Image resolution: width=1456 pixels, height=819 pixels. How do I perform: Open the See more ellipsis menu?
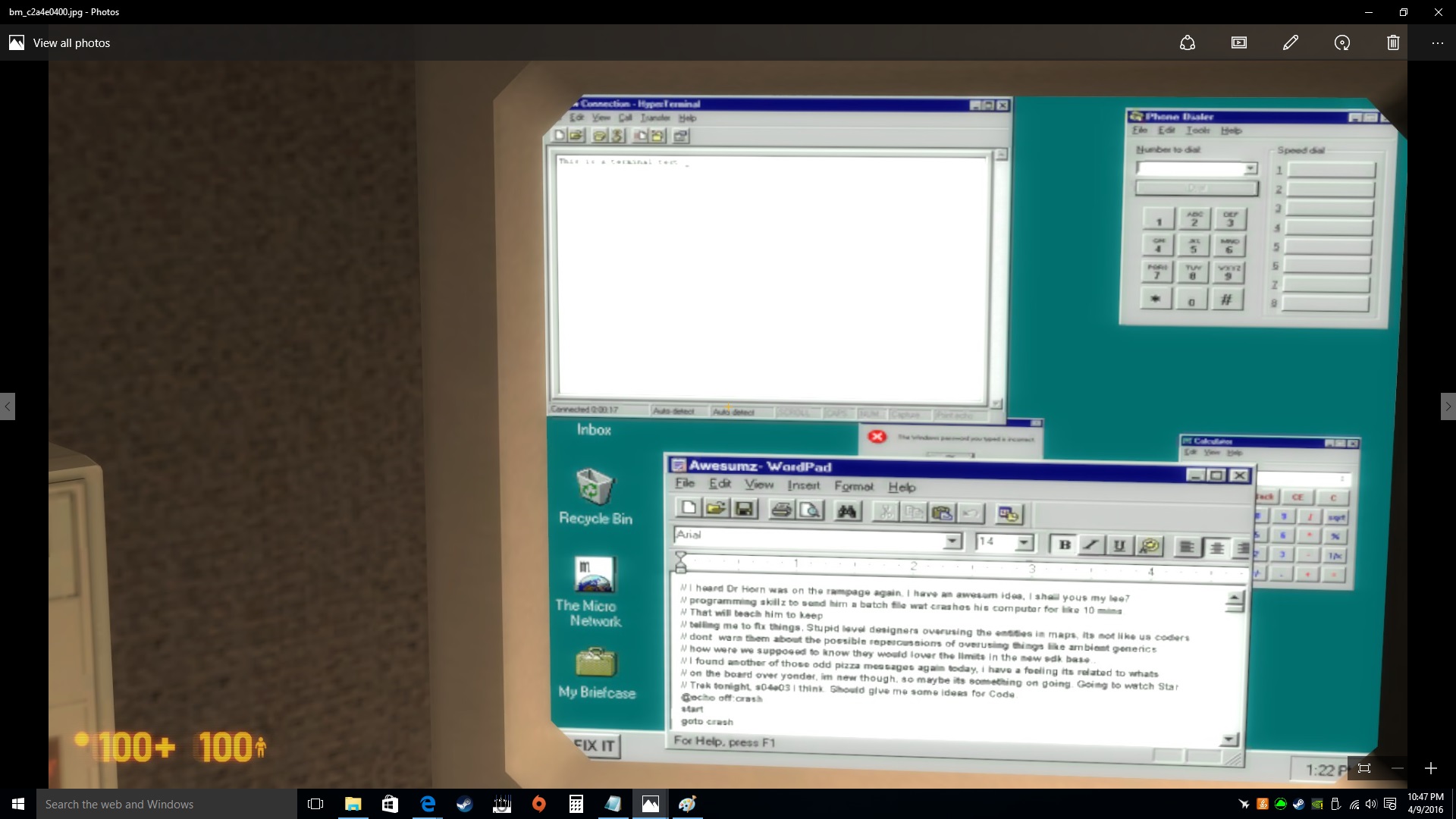coord(1438,43)
